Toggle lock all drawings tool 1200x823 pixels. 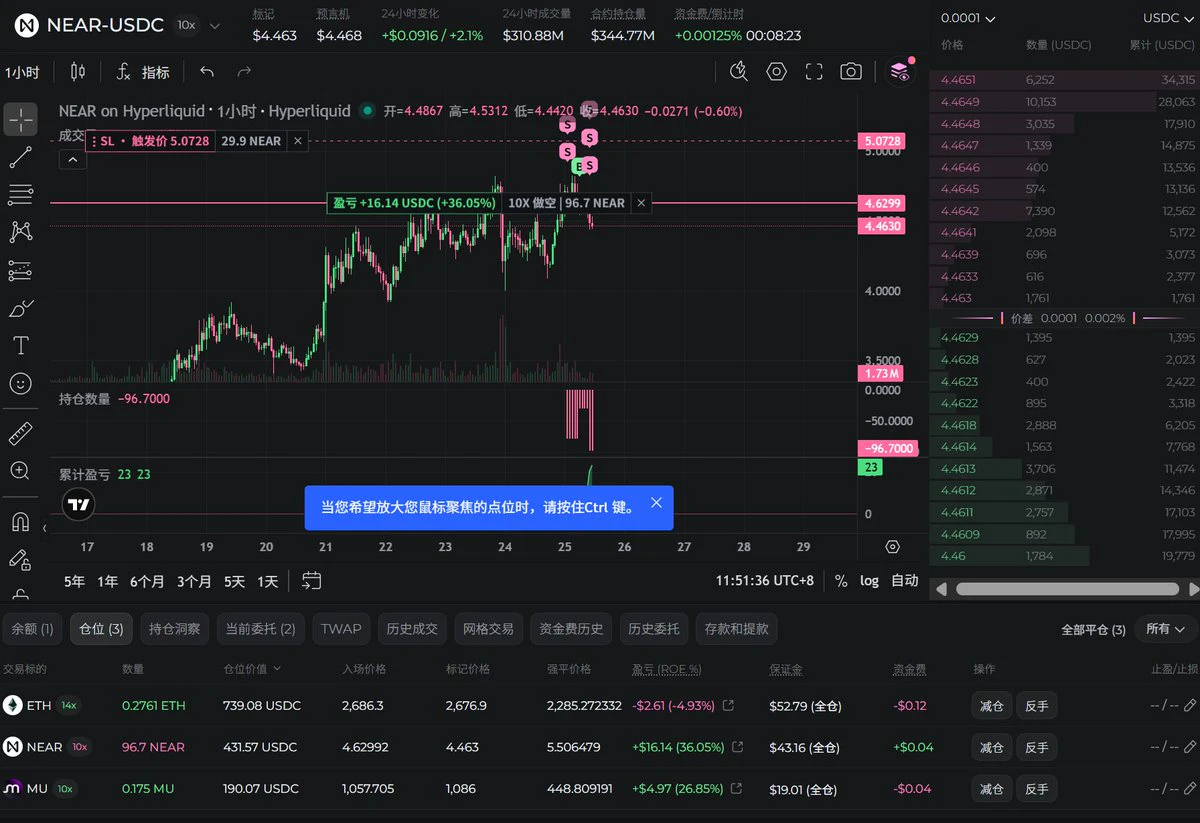[x=20, y=594]
